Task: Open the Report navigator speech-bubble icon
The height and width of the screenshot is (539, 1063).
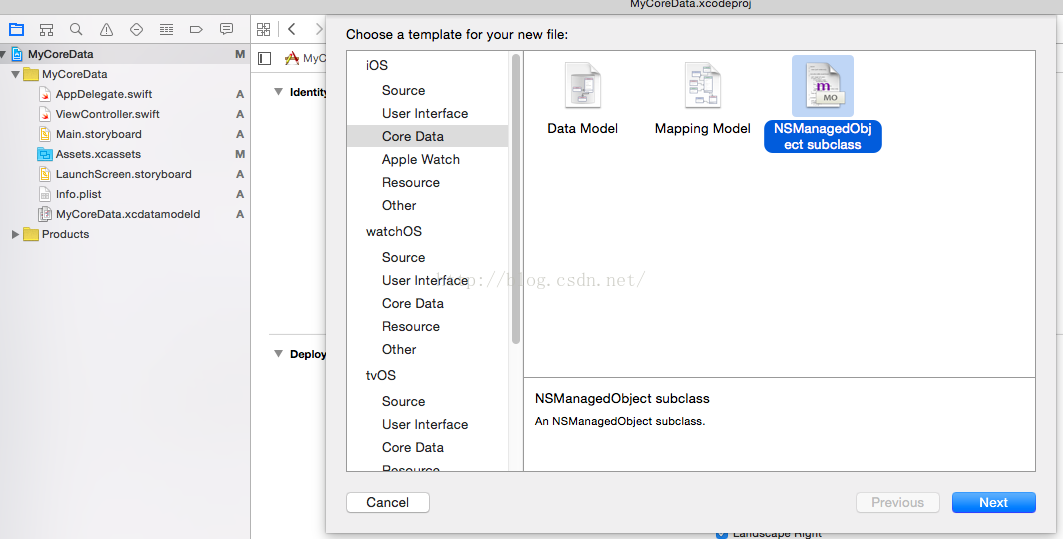Action: tap(226, 29)
